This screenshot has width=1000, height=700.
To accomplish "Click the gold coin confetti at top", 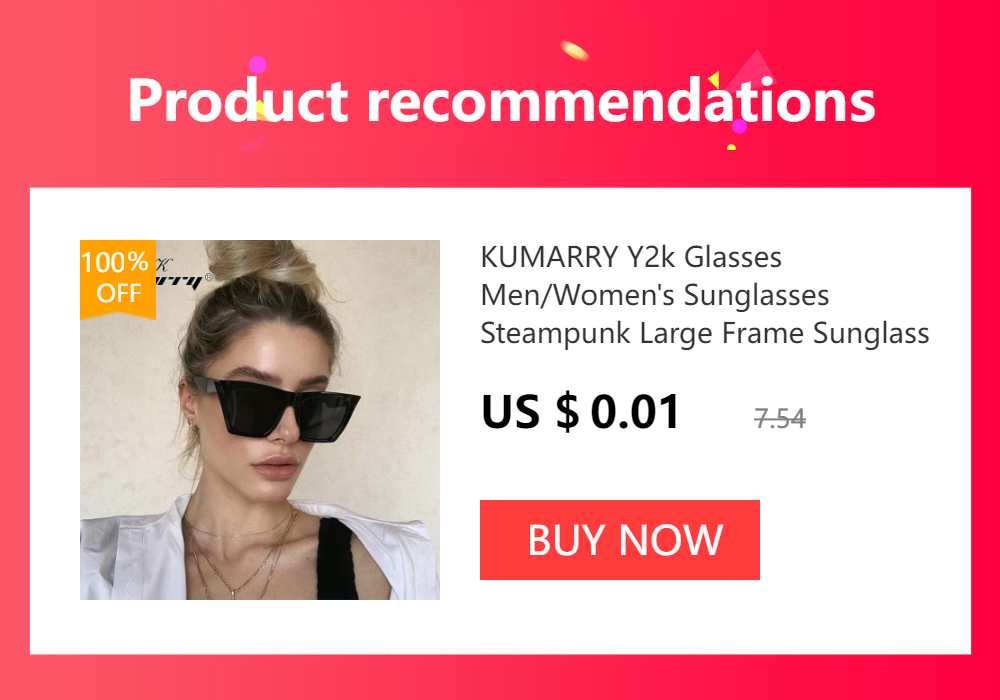I will 574,50.
